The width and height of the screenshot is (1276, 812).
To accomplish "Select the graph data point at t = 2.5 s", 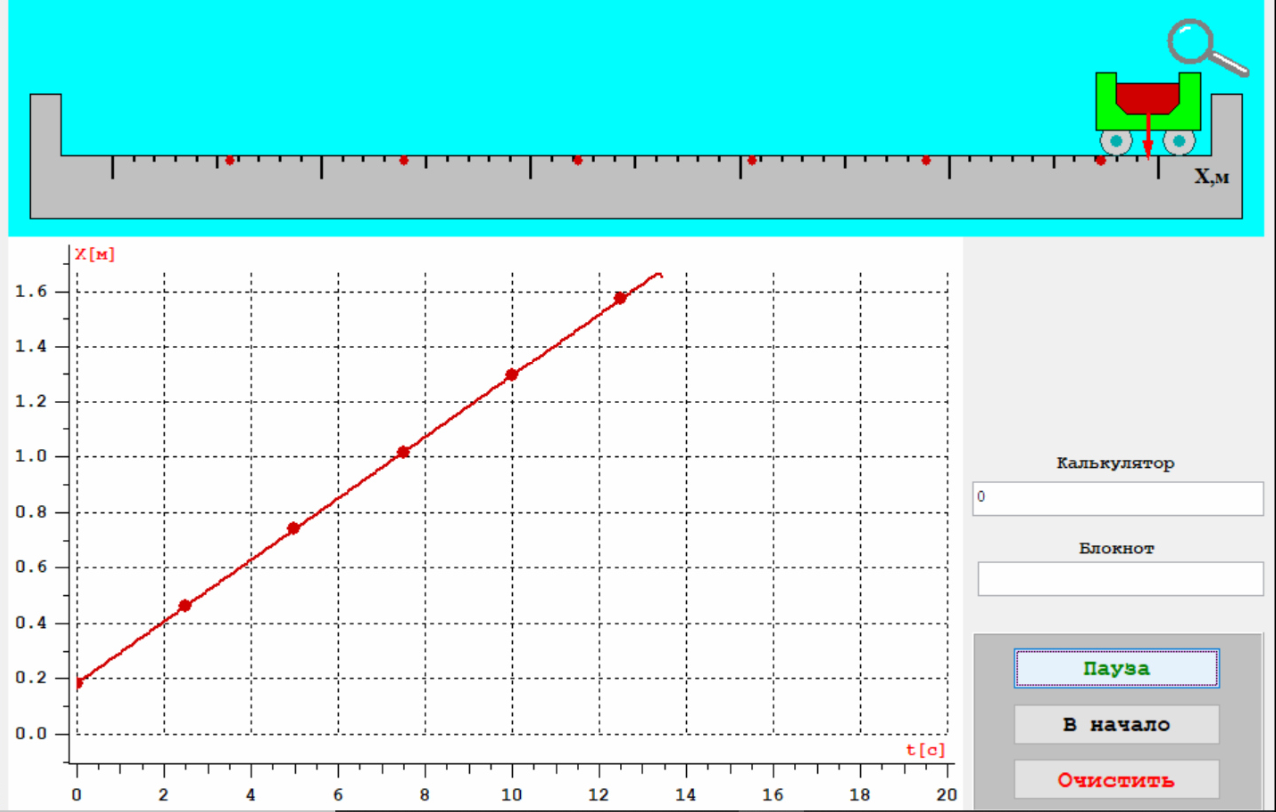I will click(x=185, y=605).
